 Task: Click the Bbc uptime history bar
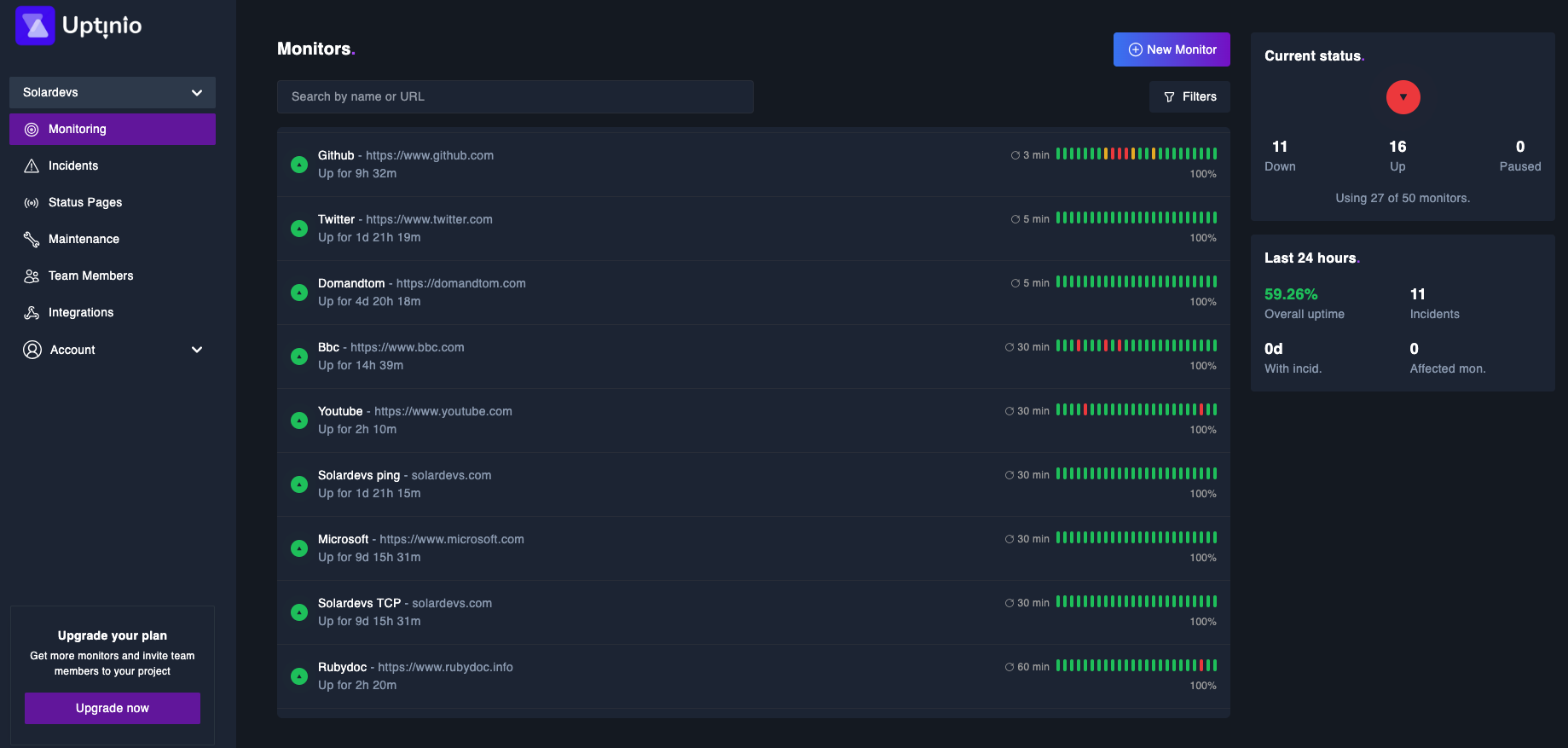pos(1137,345)
